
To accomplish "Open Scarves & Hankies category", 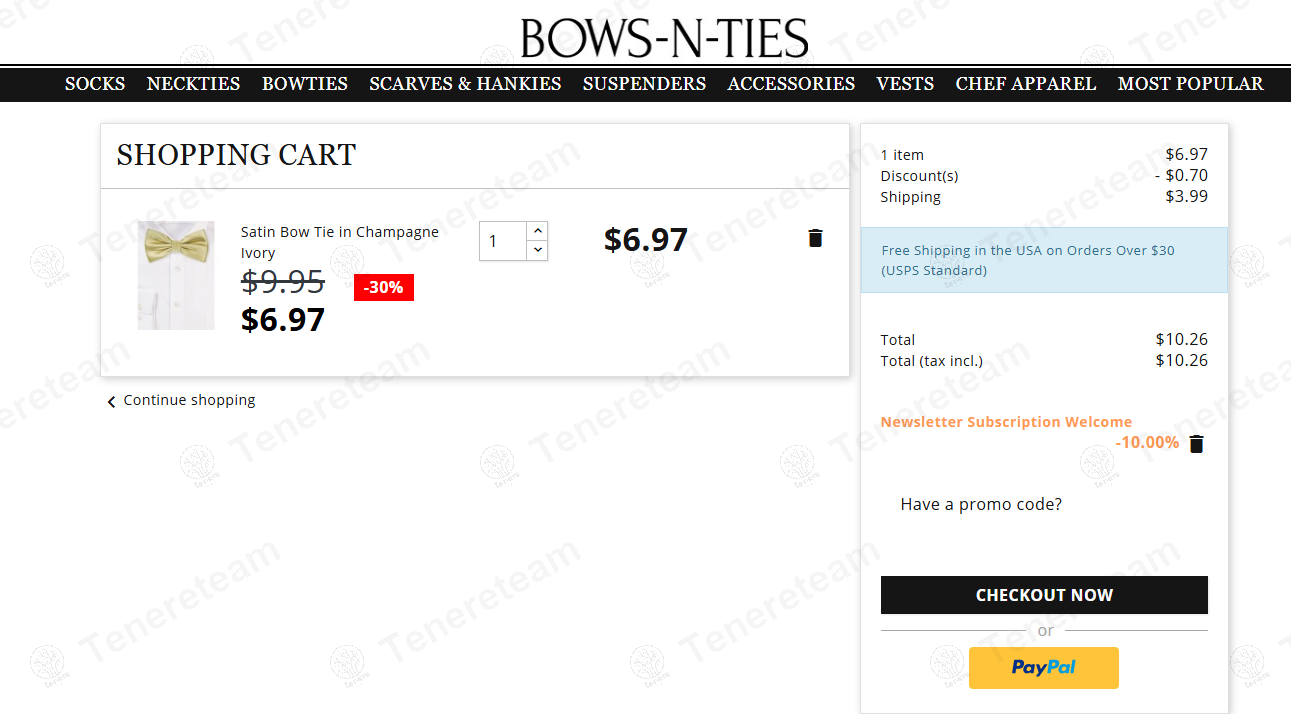I will point(465,84).
